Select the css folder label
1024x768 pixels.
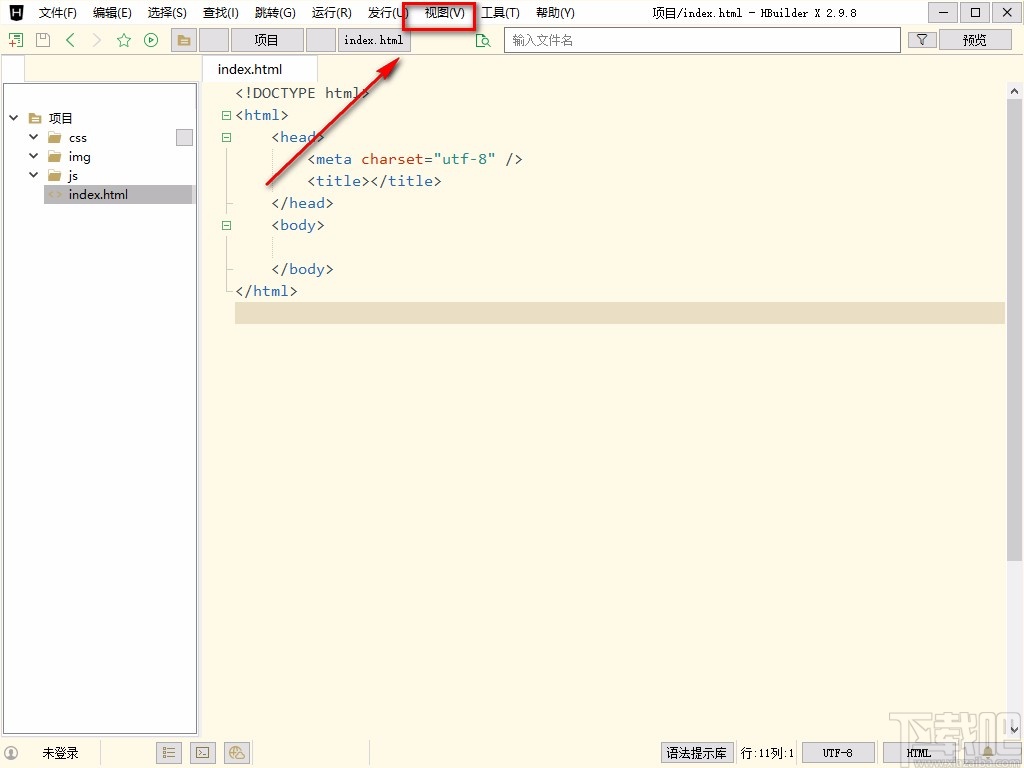pos(78,138)
